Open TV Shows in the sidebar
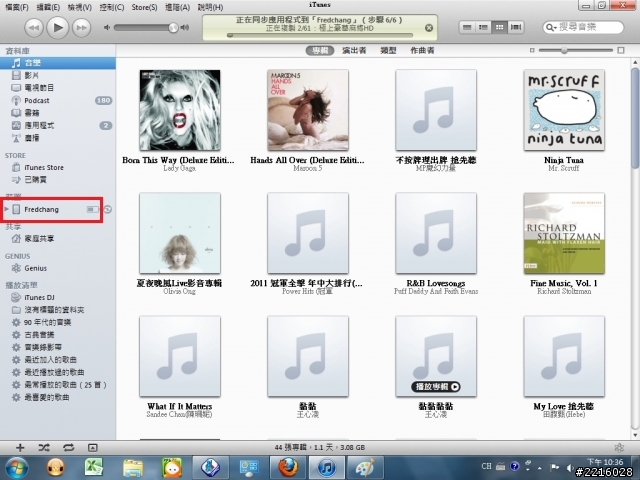This screenshot has width=640, height=480. 58,88
